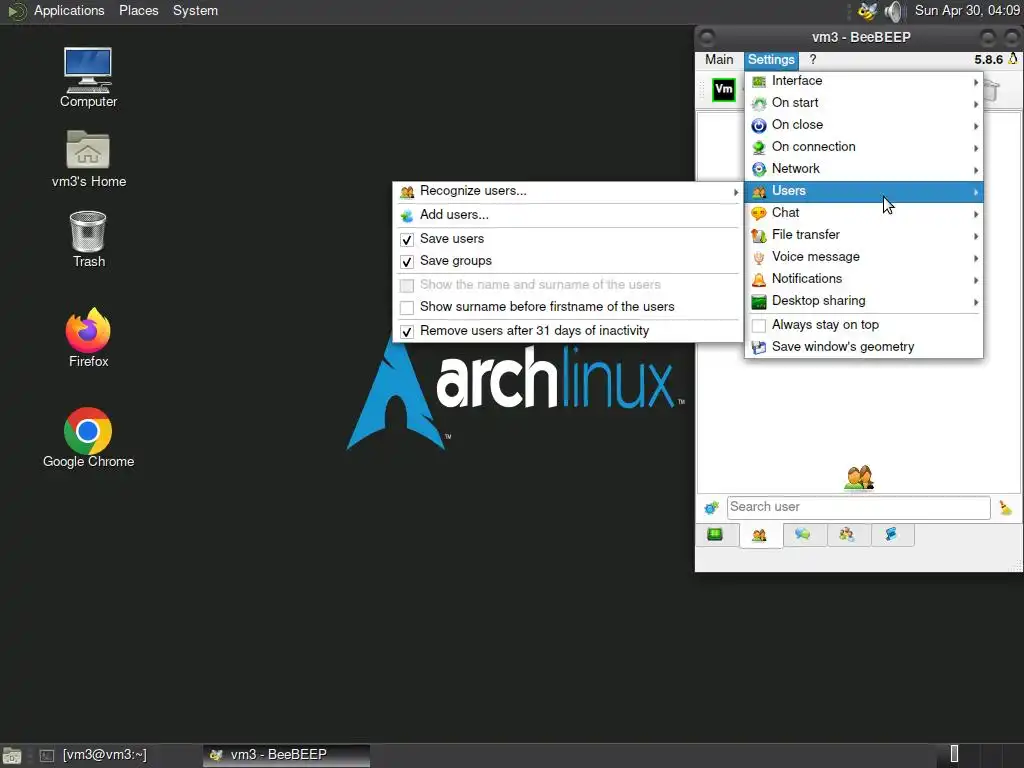Open the Applications menu
The width and height of the screenshot is (1024, 768).
(x=69, y=10)
